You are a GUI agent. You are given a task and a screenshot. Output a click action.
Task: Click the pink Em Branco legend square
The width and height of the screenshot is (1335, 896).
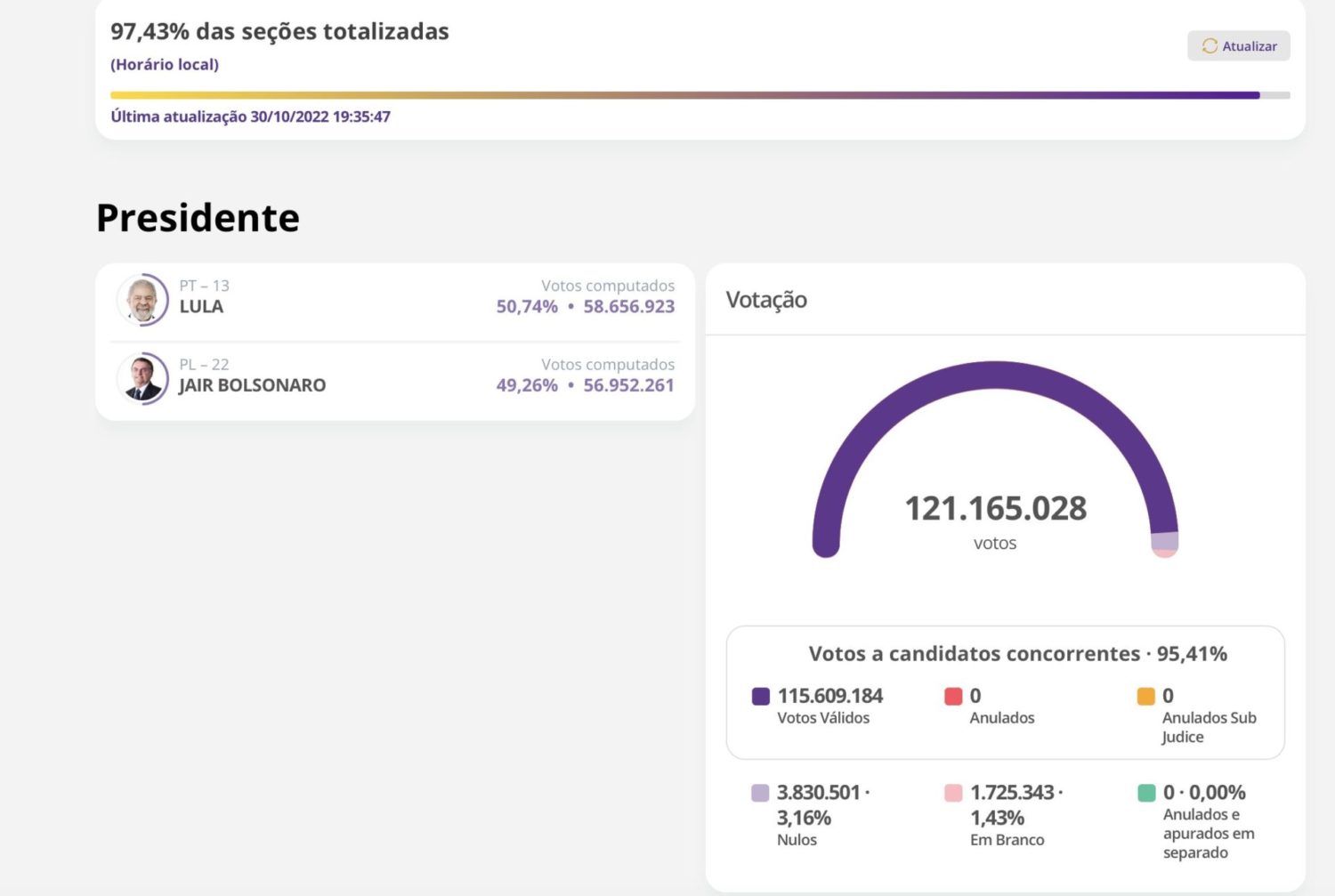(953, 793)
